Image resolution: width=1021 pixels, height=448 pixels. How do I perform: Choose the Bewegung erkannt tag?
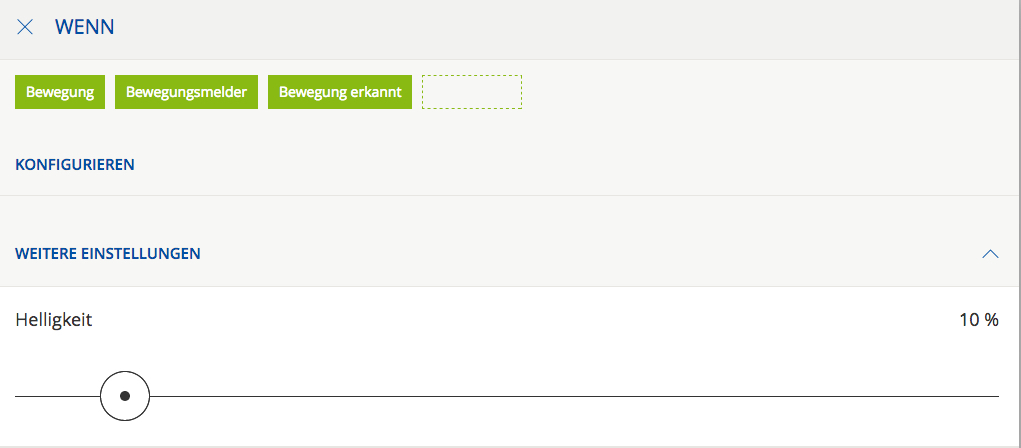tap(340, 92)
